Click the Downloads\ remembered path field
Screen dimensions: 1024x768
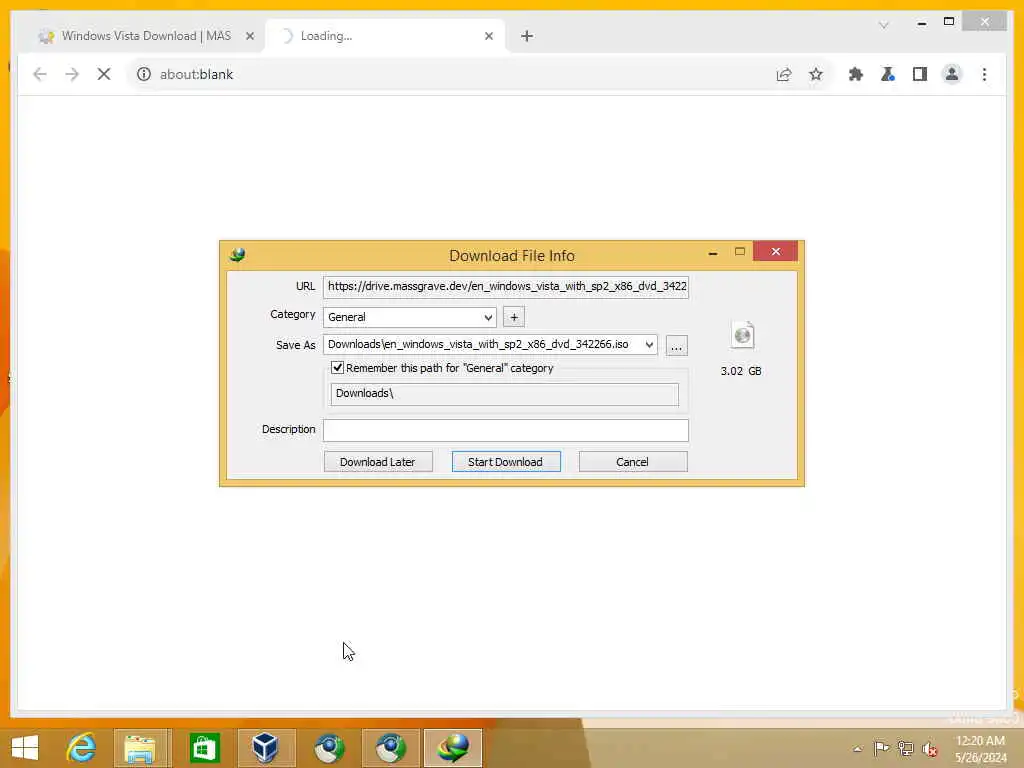pyautogui.click(x=504, y=394)
